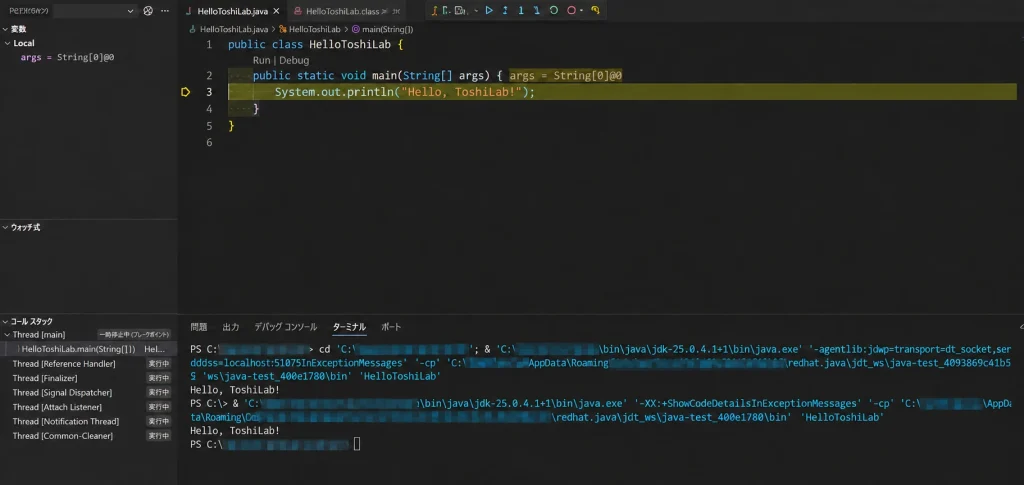Click line number 1 in the gutter
1024x485 pixels.
(x=209, y=44)
